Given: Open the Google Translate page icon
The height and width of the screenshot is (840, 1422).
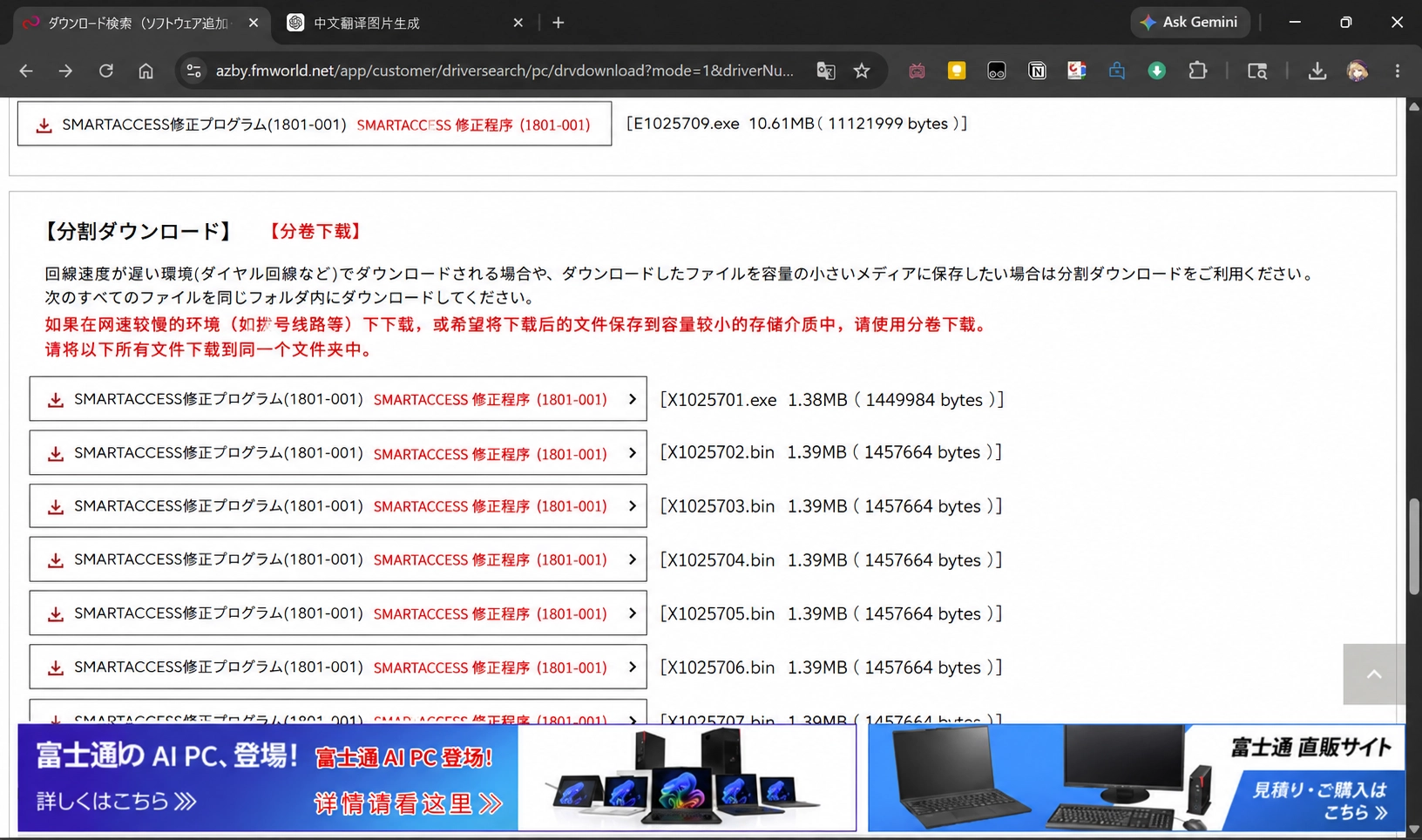Looking at the screenshot, I should click(x=825, y=71).
